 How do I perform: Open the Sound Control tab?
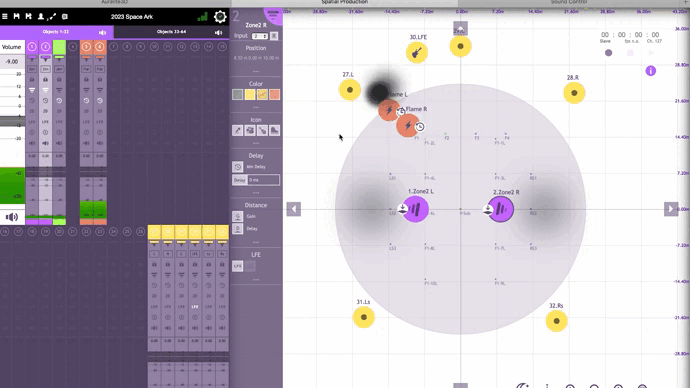click(569, 3)
